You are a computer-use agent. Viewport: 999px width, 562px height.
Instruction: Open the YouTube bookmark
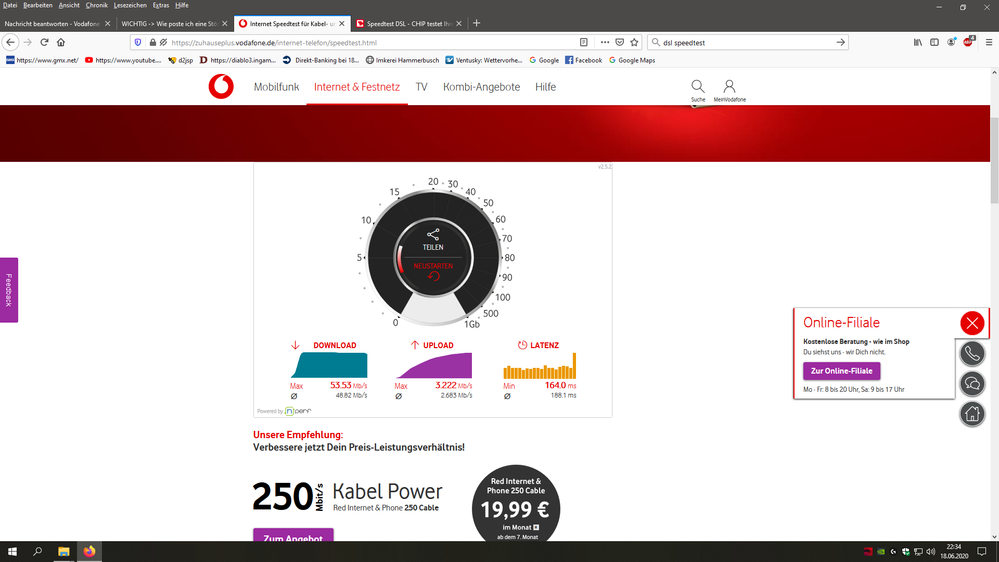123,60
